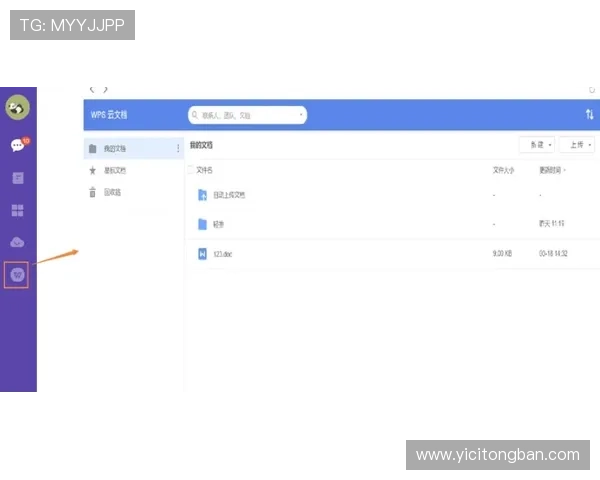600x480 pixels.
Task: Click the folder icon of 自动上传文档
Action: (202, 195)
